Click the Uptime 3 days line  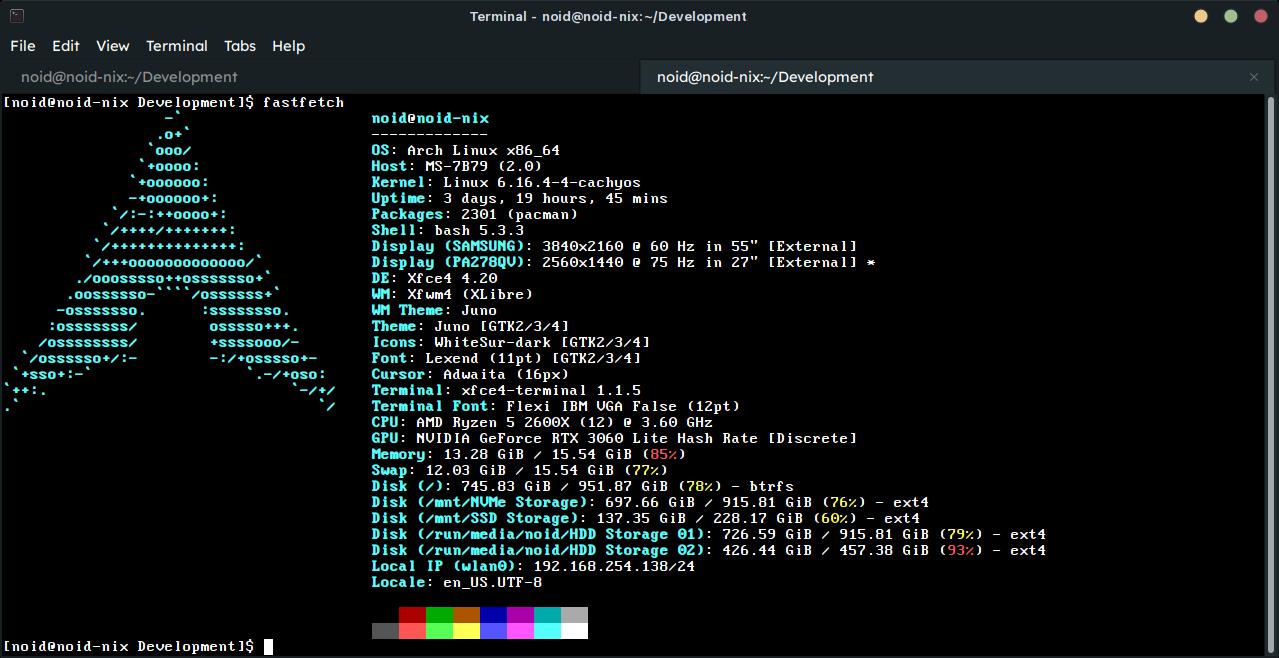pyautogui.click(x=520, y=198)
